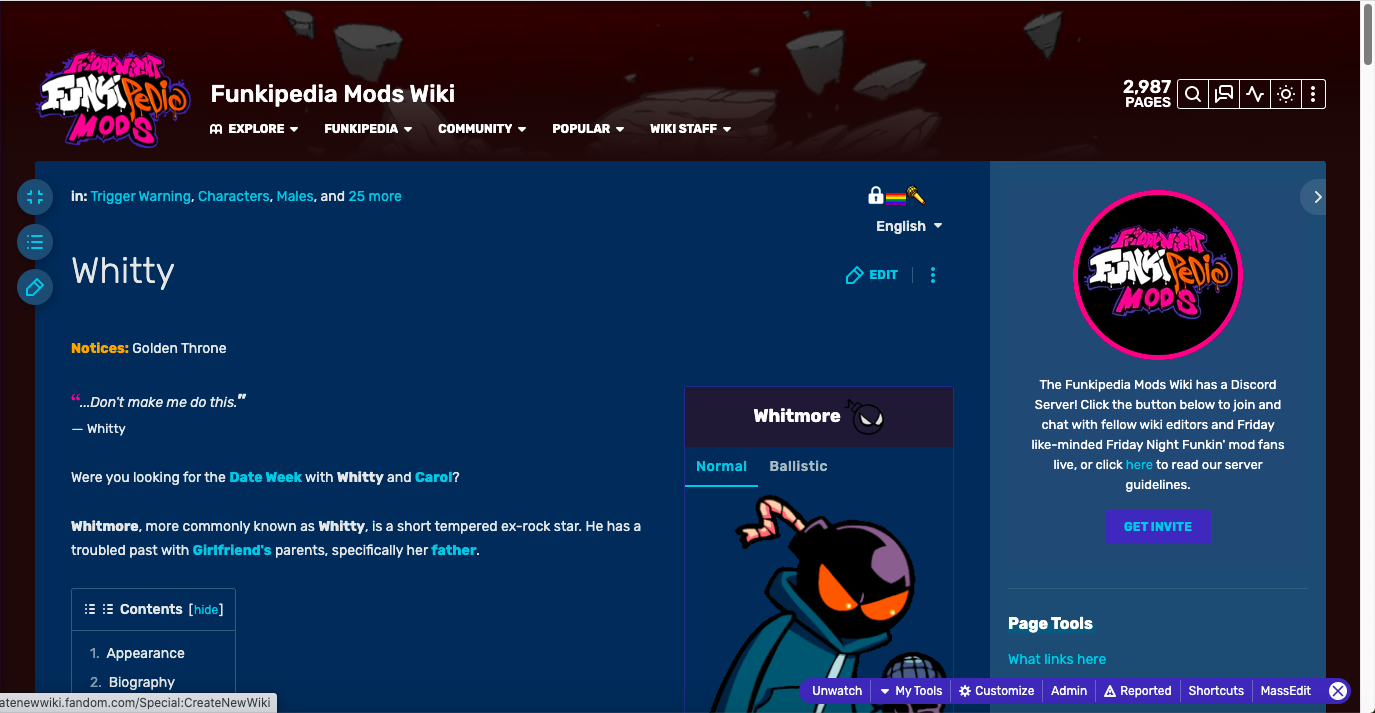This screenshot has height=713, width=1375.
Task: Click the rainbow pride flag indicator icon
Action: [x=896, y=197]
